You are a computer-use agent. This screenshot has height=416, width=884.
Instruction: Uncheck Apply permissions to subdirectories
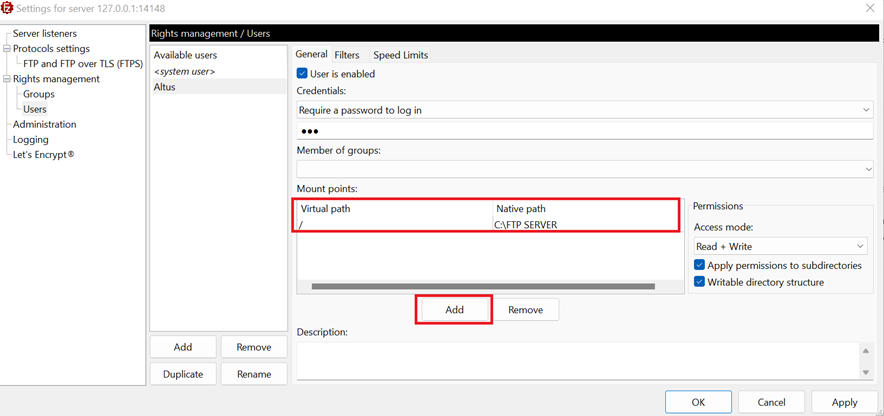[x=699, y=265]
